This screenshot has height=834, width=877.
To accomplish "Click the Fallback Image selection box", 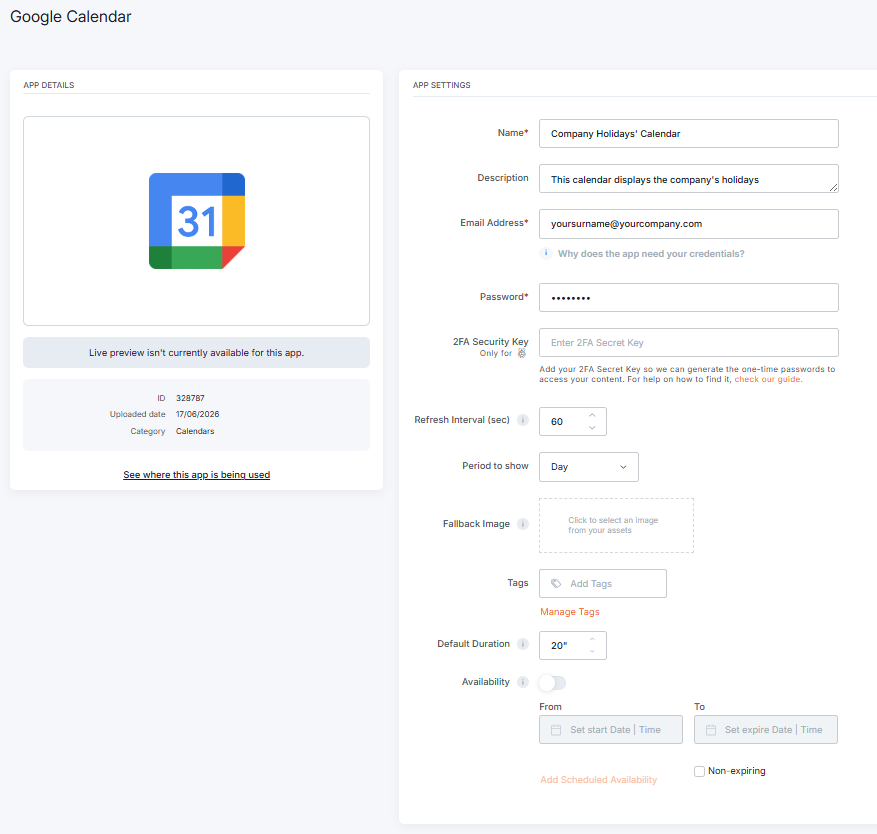I will coord(616,526).
